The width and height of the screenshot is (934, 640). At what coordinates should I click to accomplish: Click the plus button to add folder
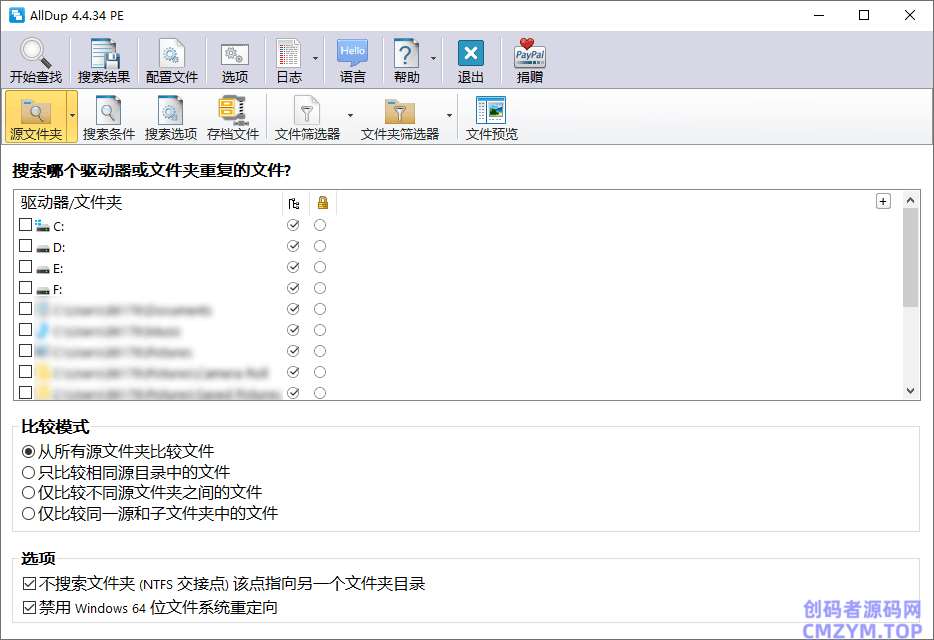coord(883,201)
